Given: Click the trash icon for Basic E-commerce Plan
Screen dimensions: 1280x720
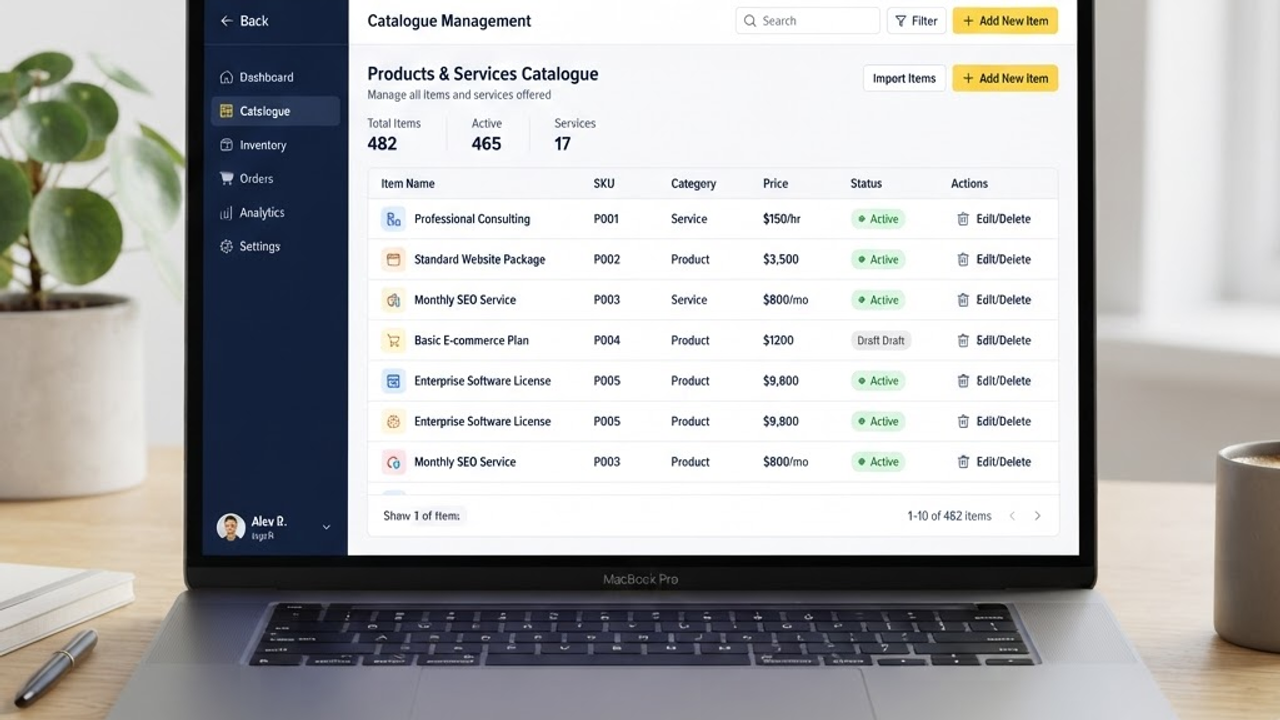Looking at the screenshot, I should pos(963,340).
